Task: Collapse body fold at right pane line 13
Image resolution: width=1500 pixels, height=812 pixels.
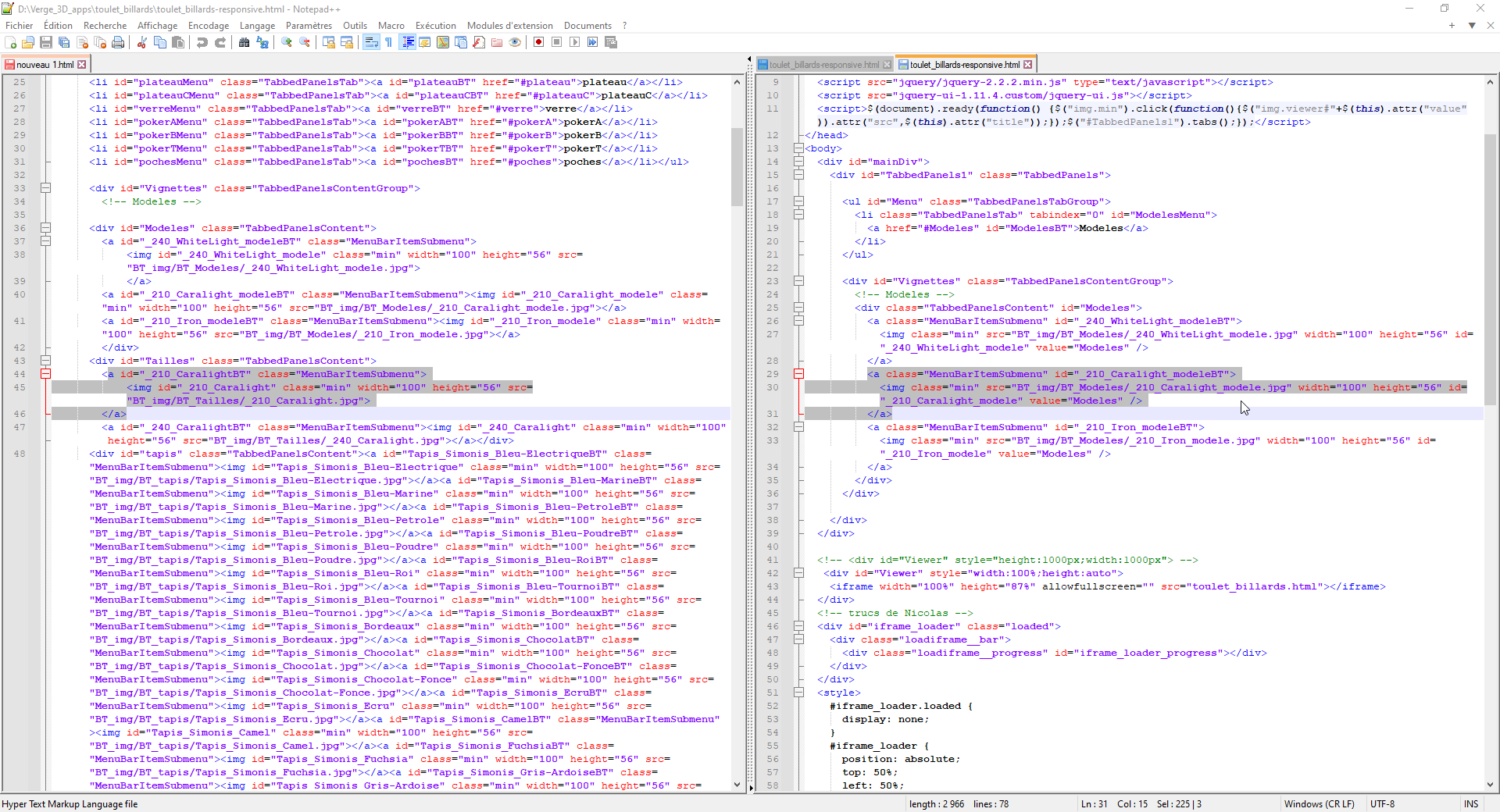Action: [798, 148]
